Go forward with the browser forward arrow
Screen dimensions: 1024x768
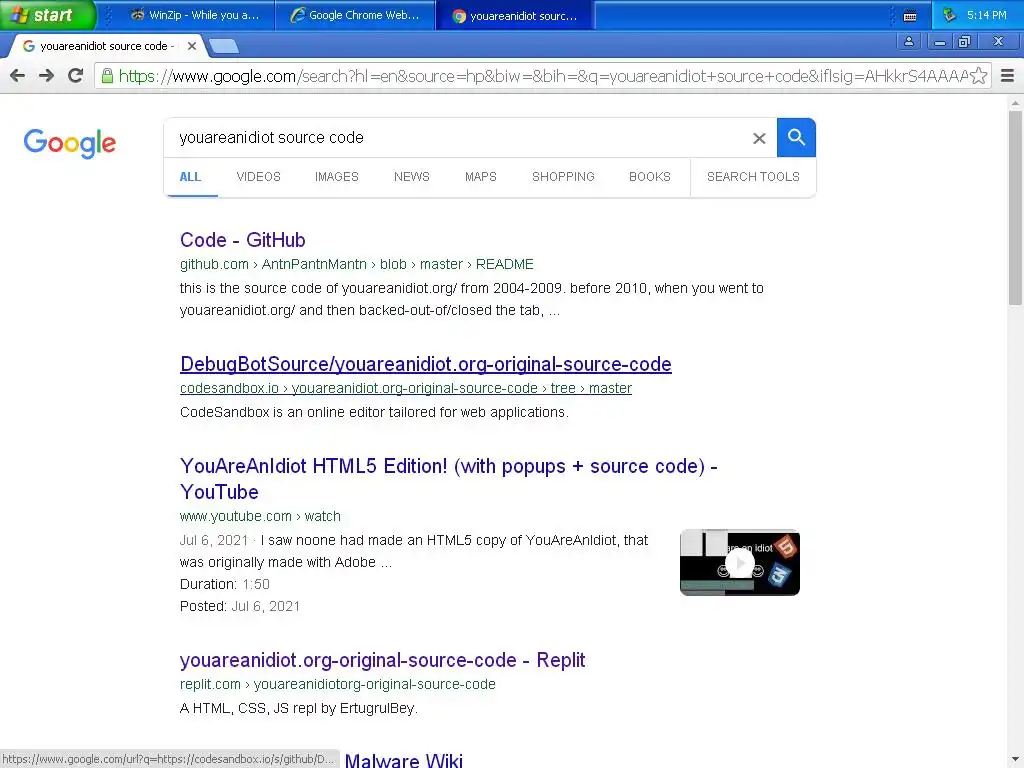click(46, 76)
